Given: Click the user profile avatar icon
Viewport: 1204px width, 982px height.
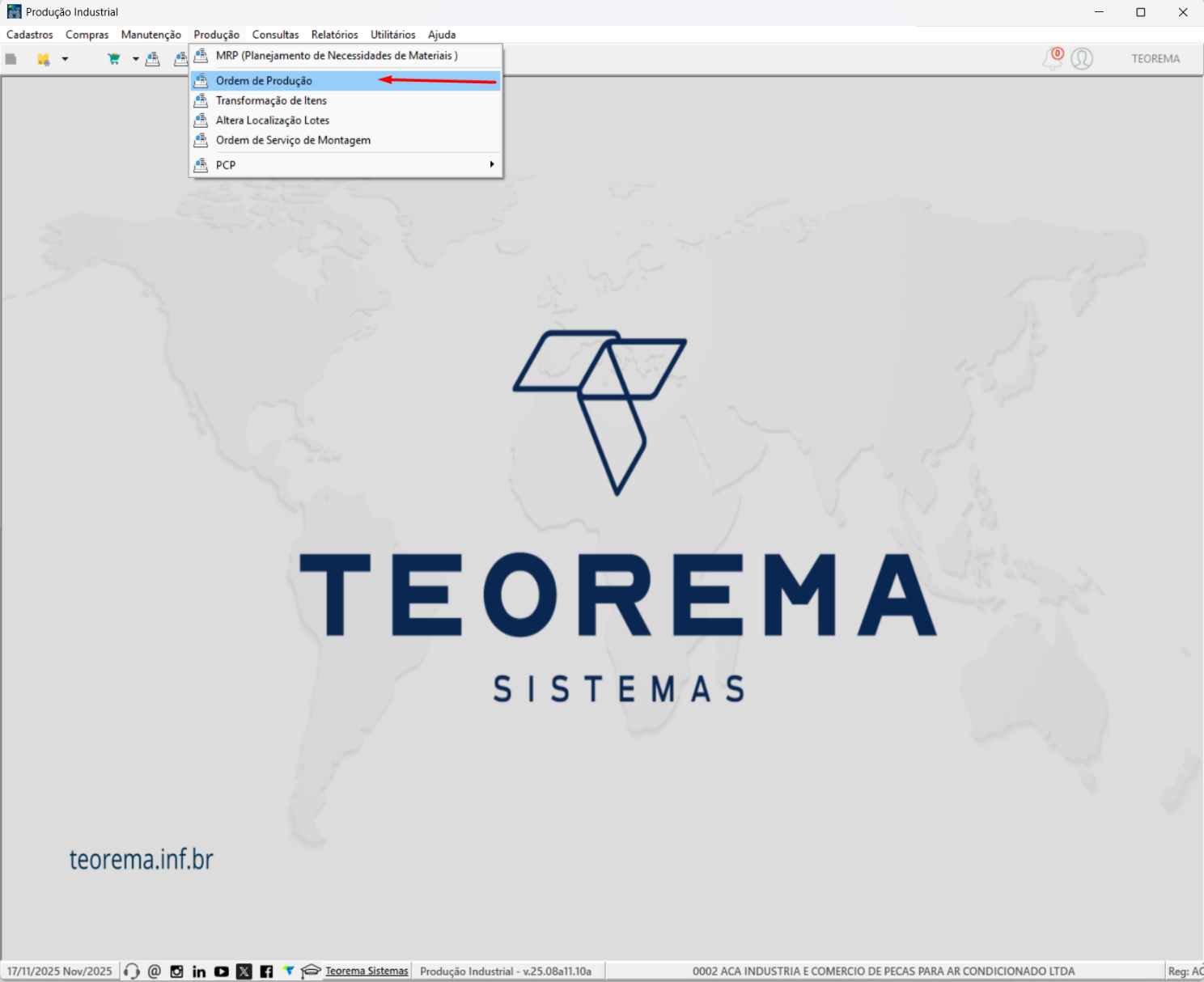Looking at the screenshot, I should point(1082,58).
